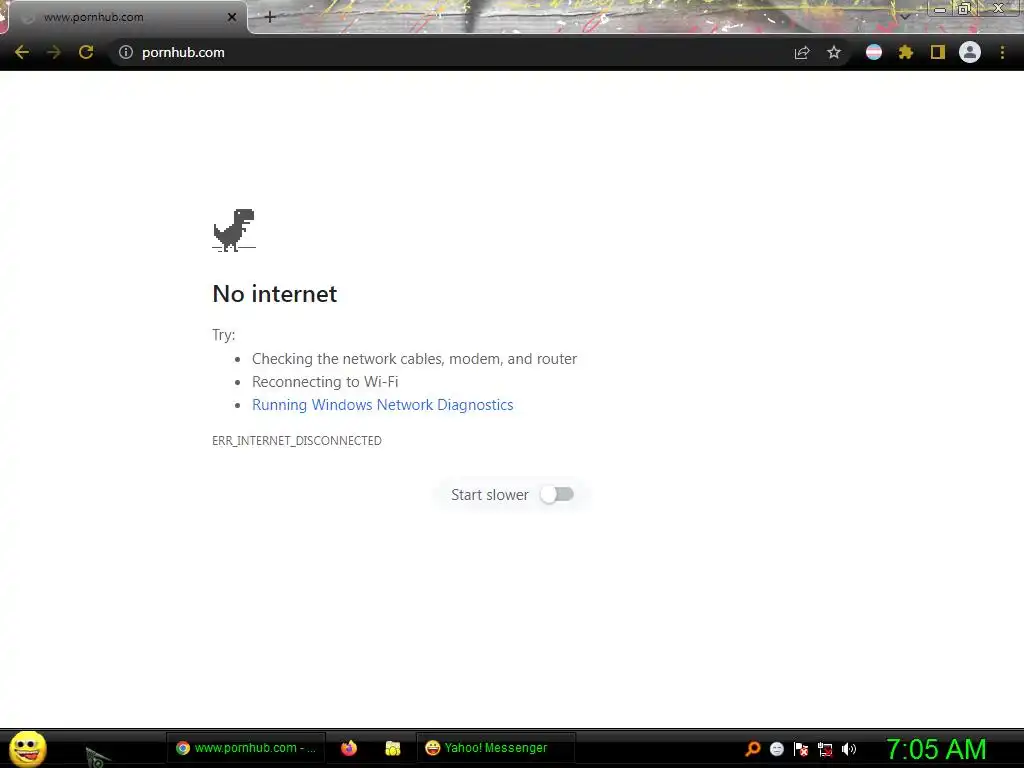The width and height of the screenshot is (1024, 768).
Task: Open the profile avatar menu
Action: 970,52
